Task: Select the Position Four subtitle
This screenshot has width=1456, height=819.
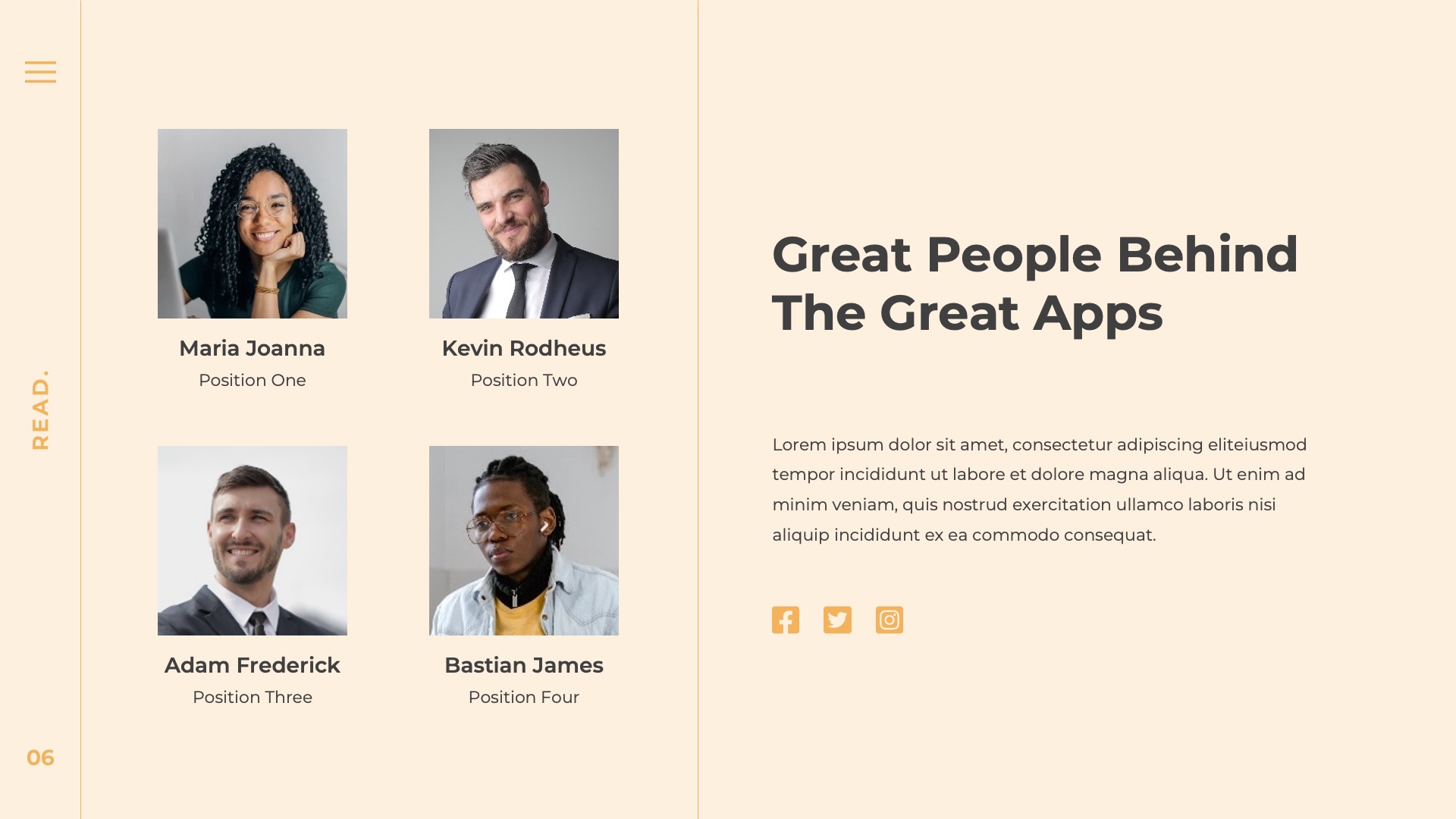Action: pyautogui.click(x=524, y=698)
